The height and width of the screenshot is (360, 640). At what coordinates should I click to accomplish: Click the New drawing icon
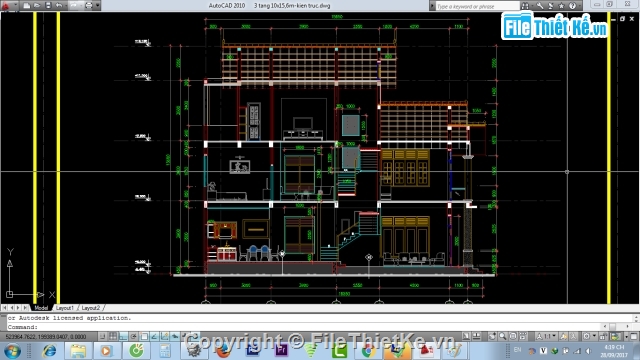pyautogui.click(x=27, y=6)
